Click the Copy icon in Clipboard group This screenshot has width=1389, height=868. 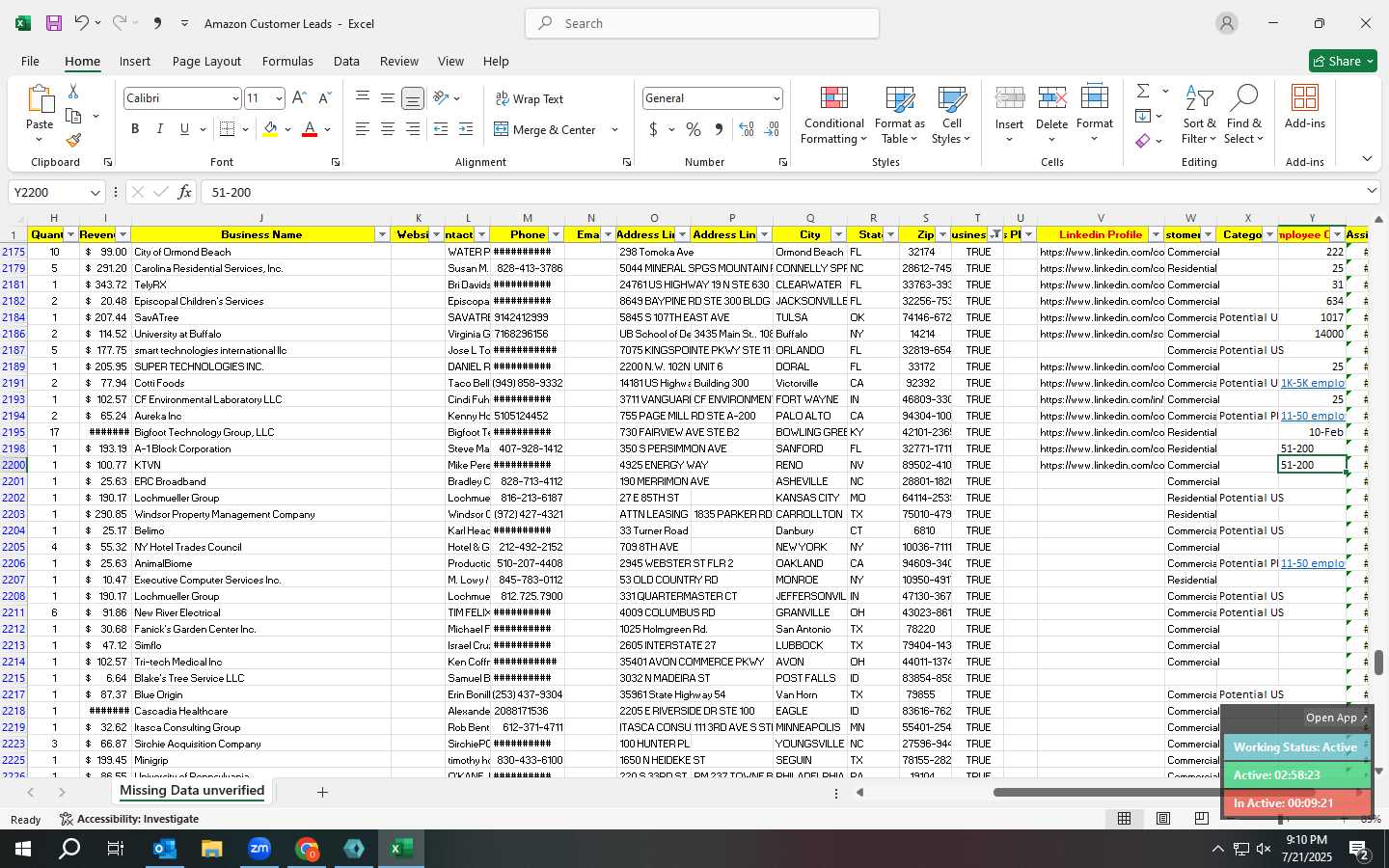tap(73, 116)
